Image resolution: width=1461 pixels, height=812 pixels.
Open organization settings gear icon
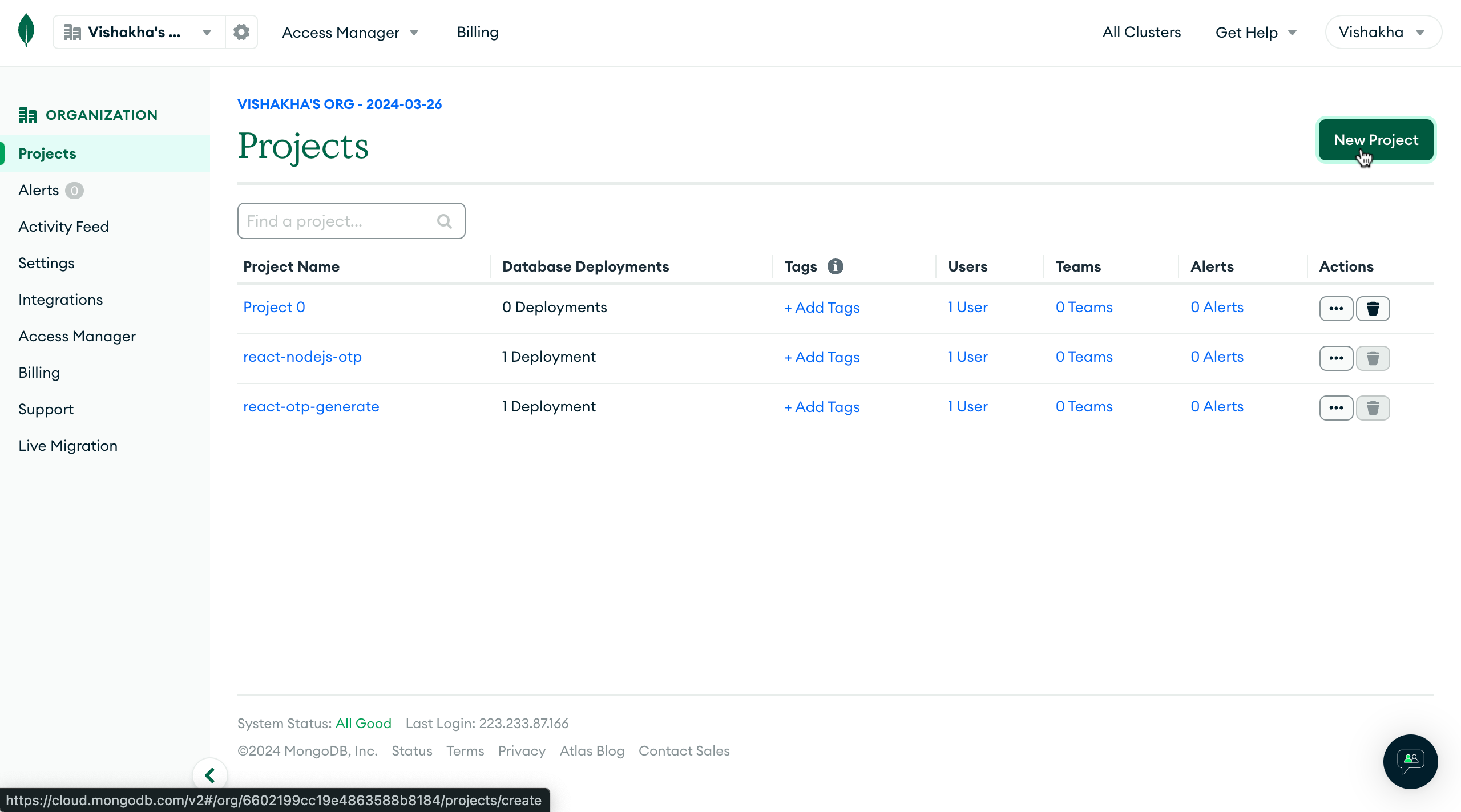point(241,32)
